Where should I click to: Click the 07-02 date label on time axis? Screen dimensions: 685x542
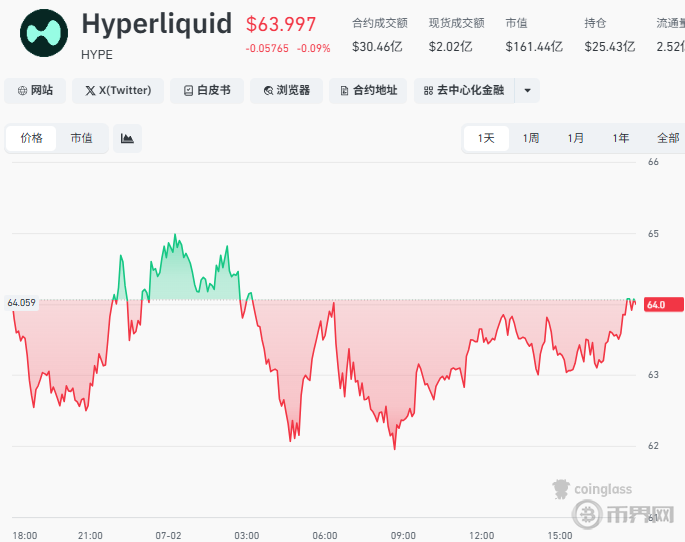pos(168,535)
